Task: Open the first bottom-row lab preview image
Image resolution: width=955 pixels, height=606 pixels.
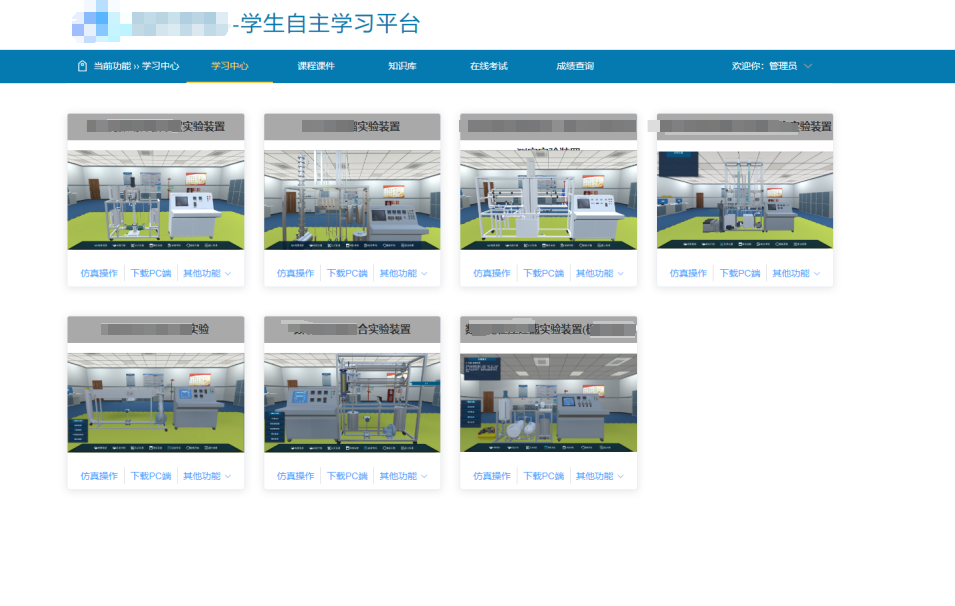Action: click(x=156, y=402)
